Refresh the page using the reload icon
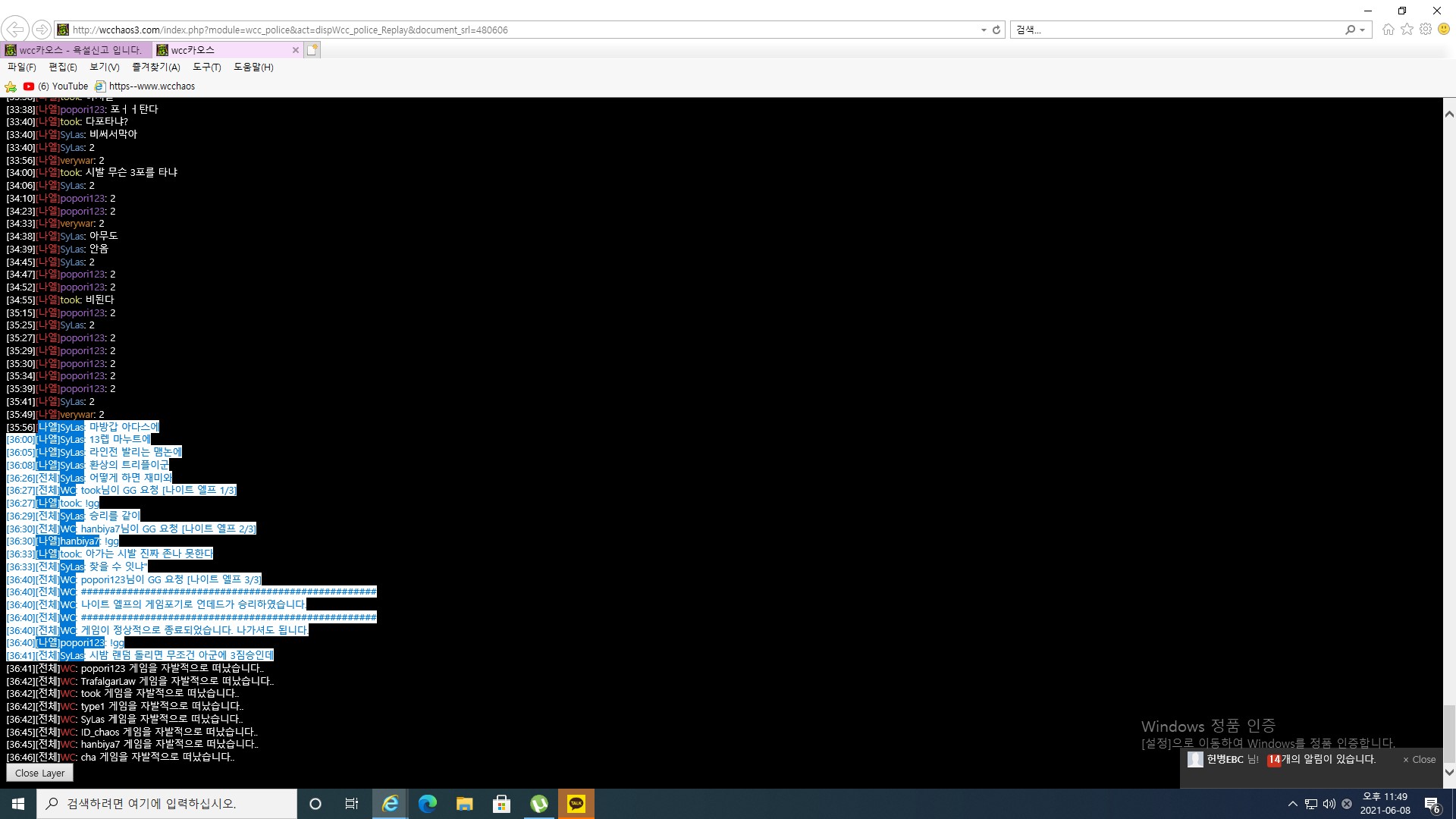Screen dimensions: 1456x819 pyautogui.click(x=996, y=30)
